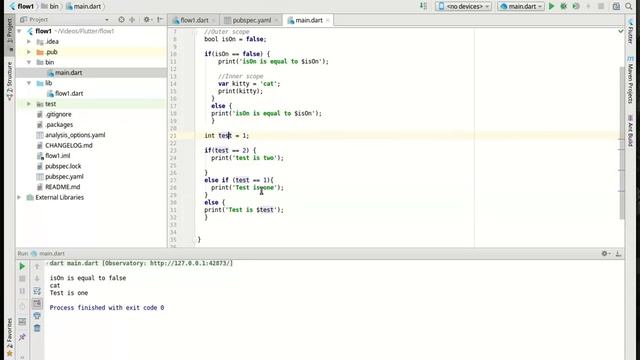Hide the Run panel with the download-arrow icon
Image resolution: width=640 pixels, height=360 pixels.
(618, 253)
